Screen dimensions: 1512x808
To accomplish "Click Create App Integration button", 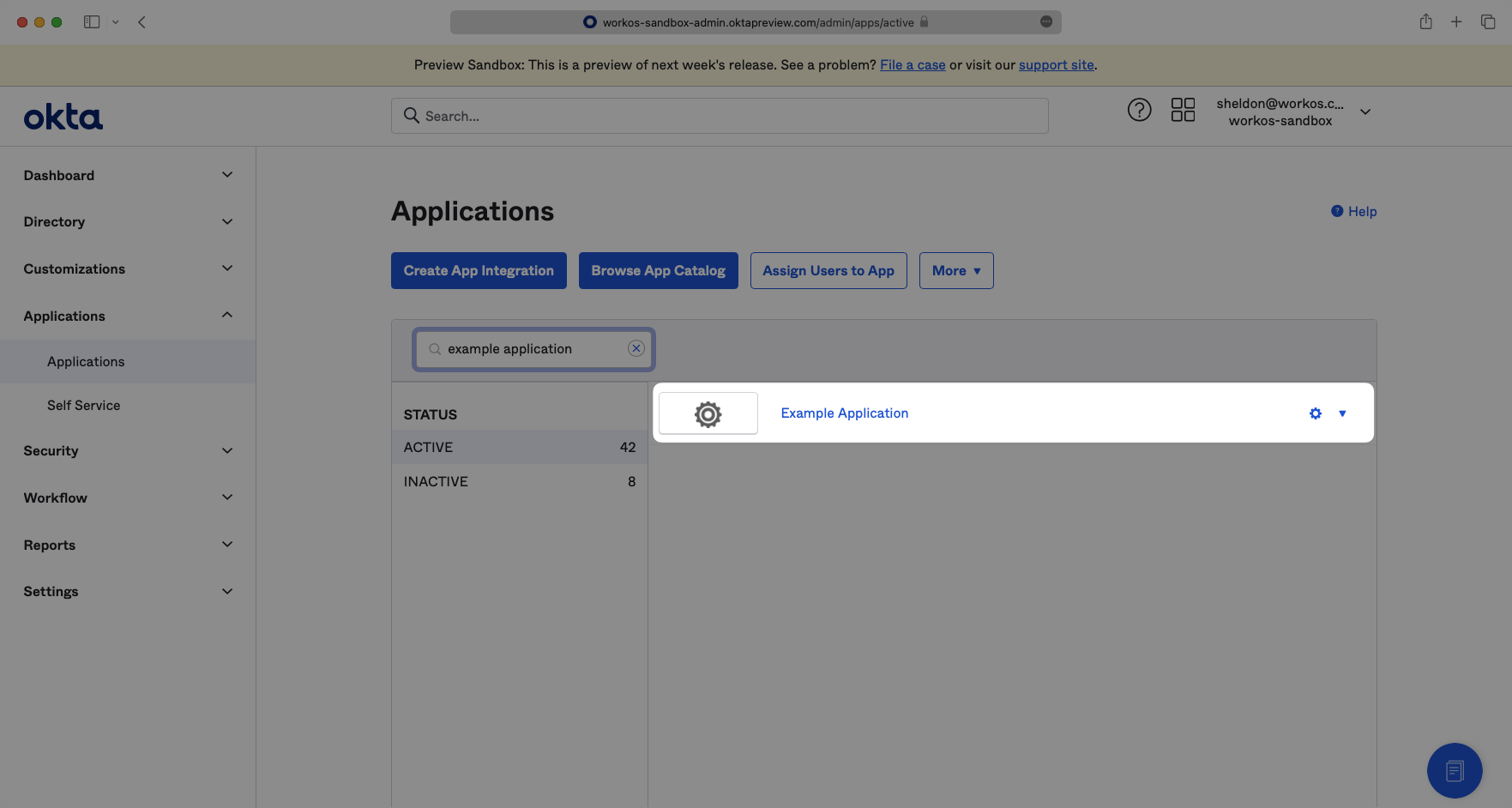I will pos(479,270).
